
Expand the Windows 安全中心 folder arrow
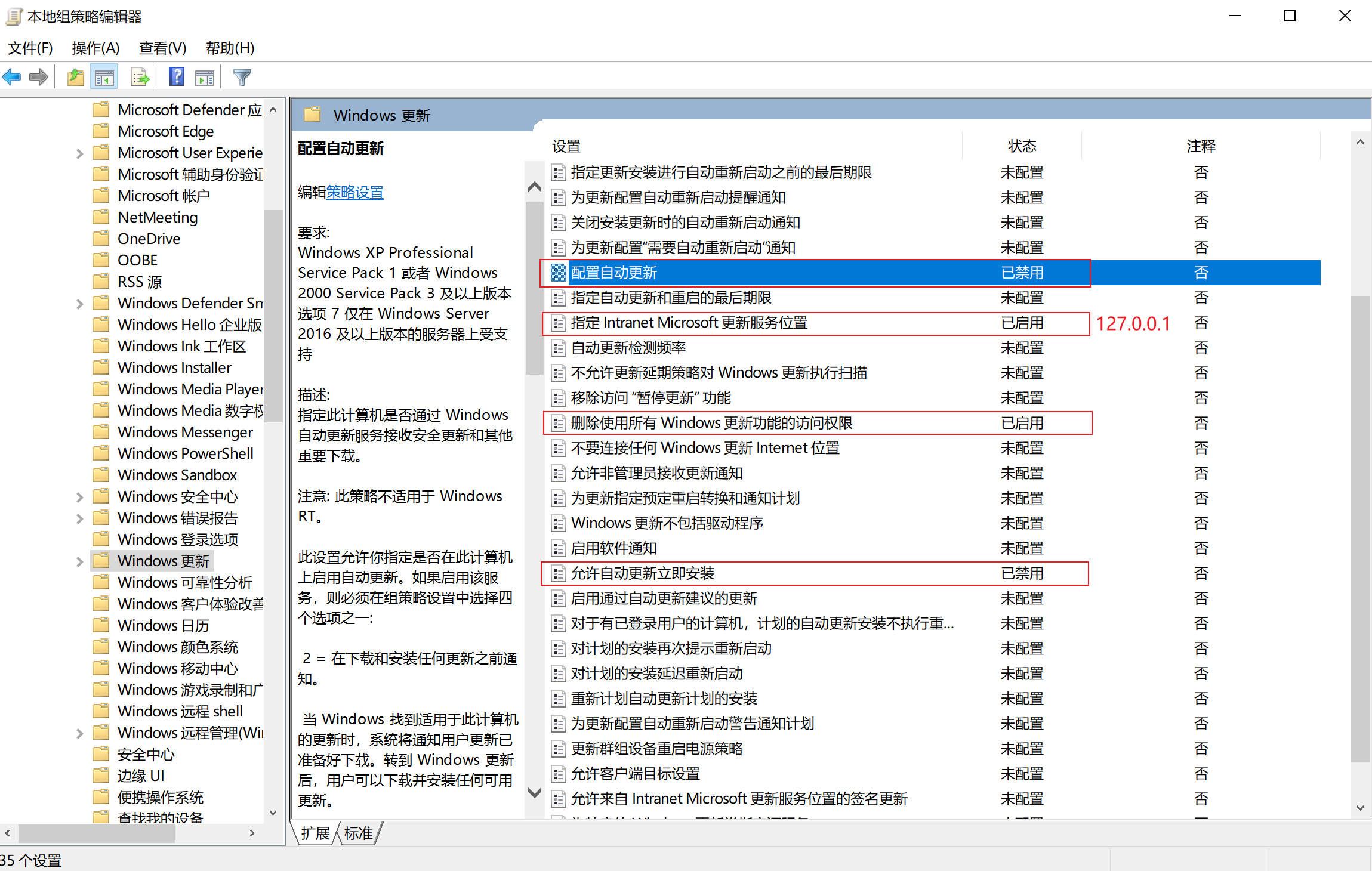pyautogui.click(x=79, y=497)
